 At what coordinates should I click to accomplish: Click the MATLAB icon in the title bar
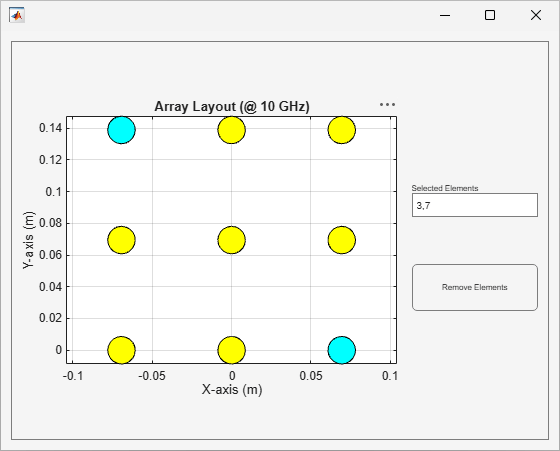(x=17, y=15)
